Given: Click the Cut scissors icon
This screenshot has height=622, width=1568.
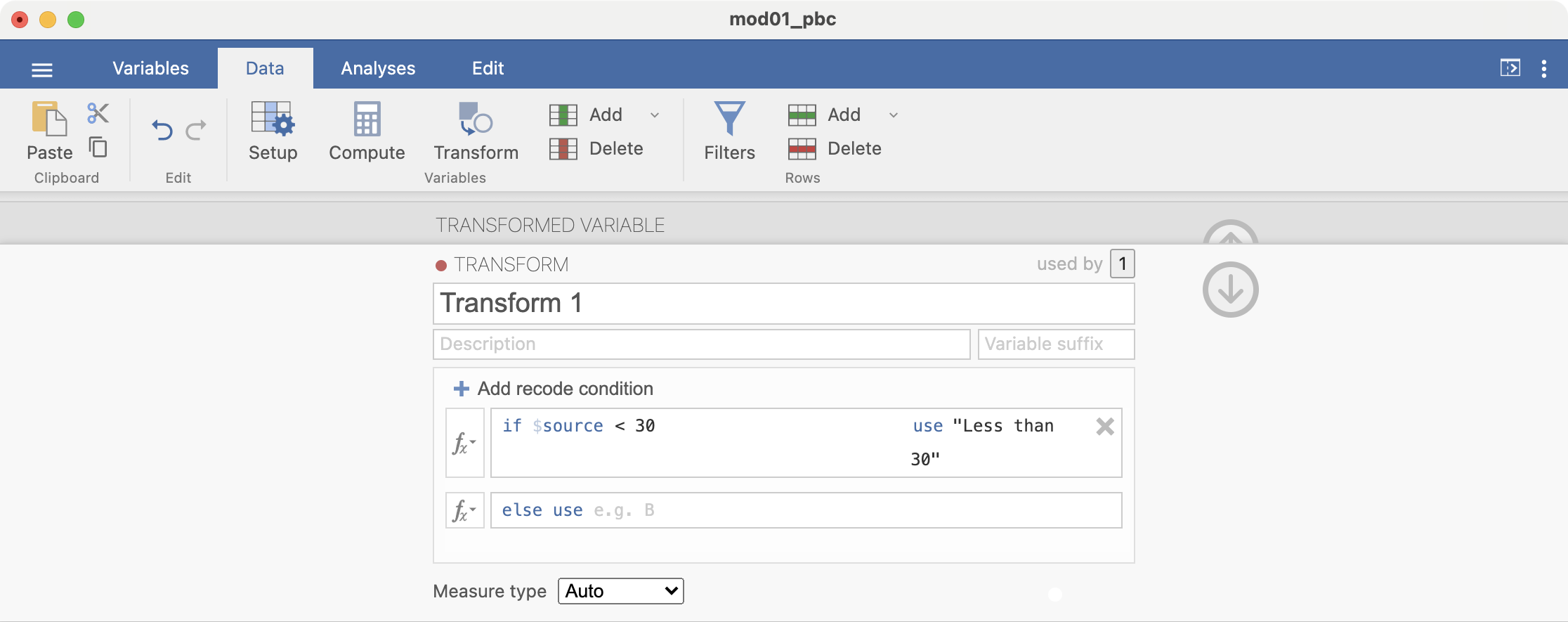Looking at the screenshot, I should coord(98,113).
